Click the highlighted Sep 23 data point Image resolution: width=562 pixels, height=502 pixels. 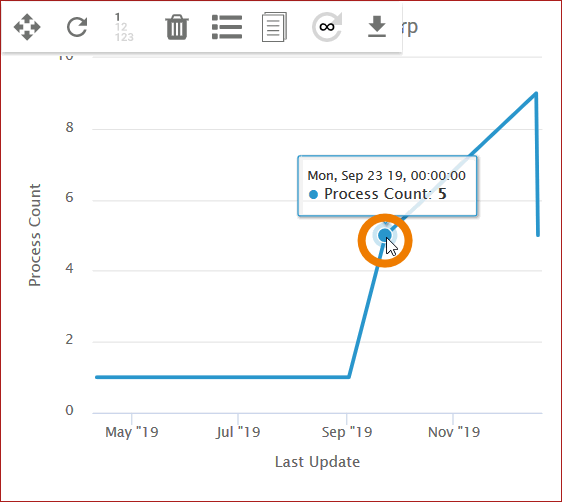pyautogui.click(x=385, y=235)
